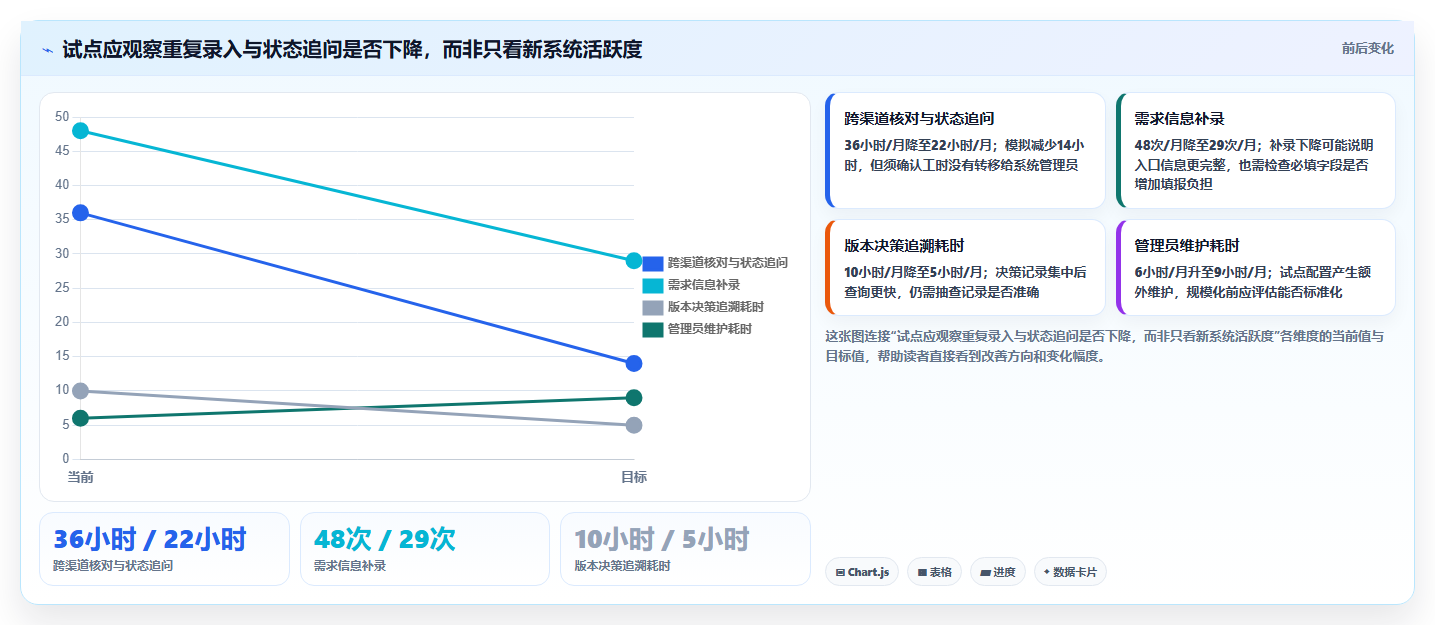Screen dimensions: 1435x625
Task: Click the blue data point at 36 under 当前
Action: pos(81,213)
